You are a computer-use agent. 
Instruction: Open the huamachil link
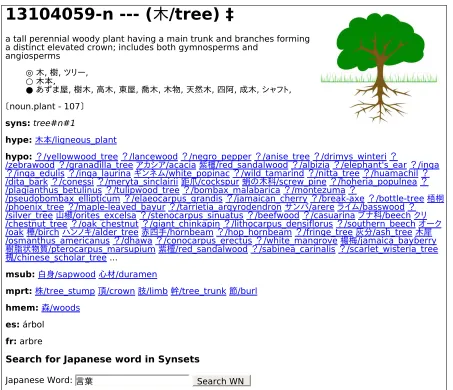pyautogui.click(x=391, y=173)
